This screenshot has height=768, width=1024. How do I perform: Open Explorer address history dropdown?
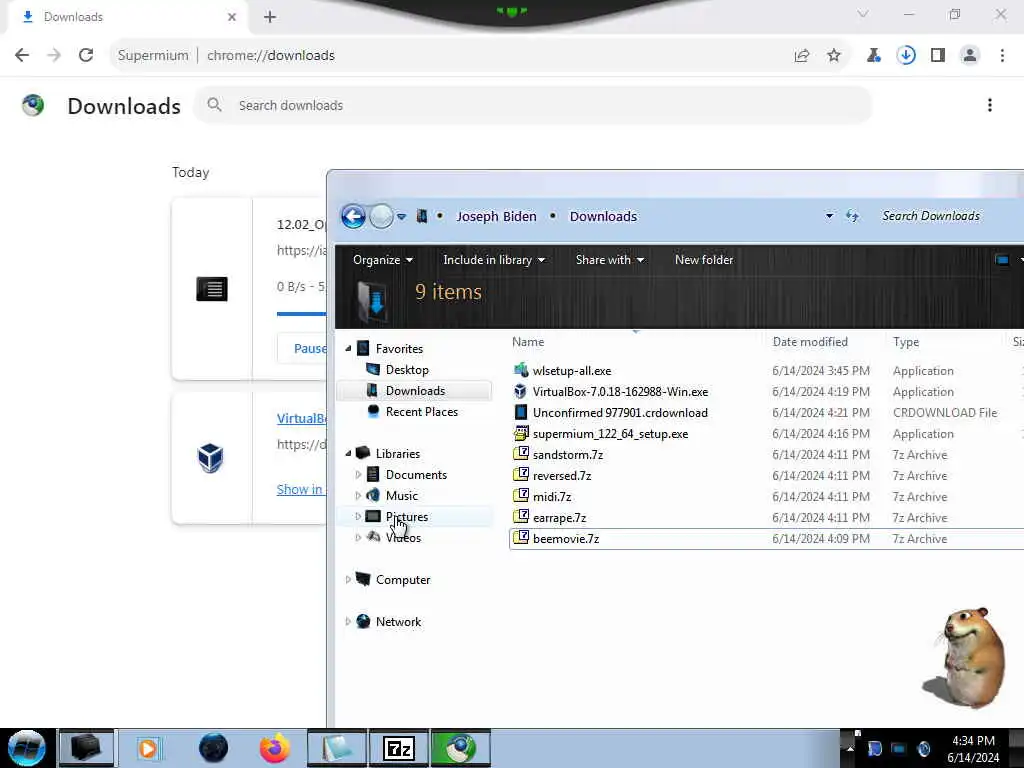[x=829, y=216]
